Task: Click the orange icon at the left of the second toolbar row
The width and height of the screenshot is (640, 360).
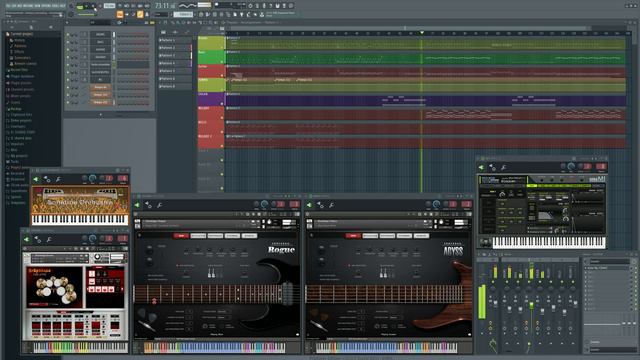Action: tap(120, 15)
